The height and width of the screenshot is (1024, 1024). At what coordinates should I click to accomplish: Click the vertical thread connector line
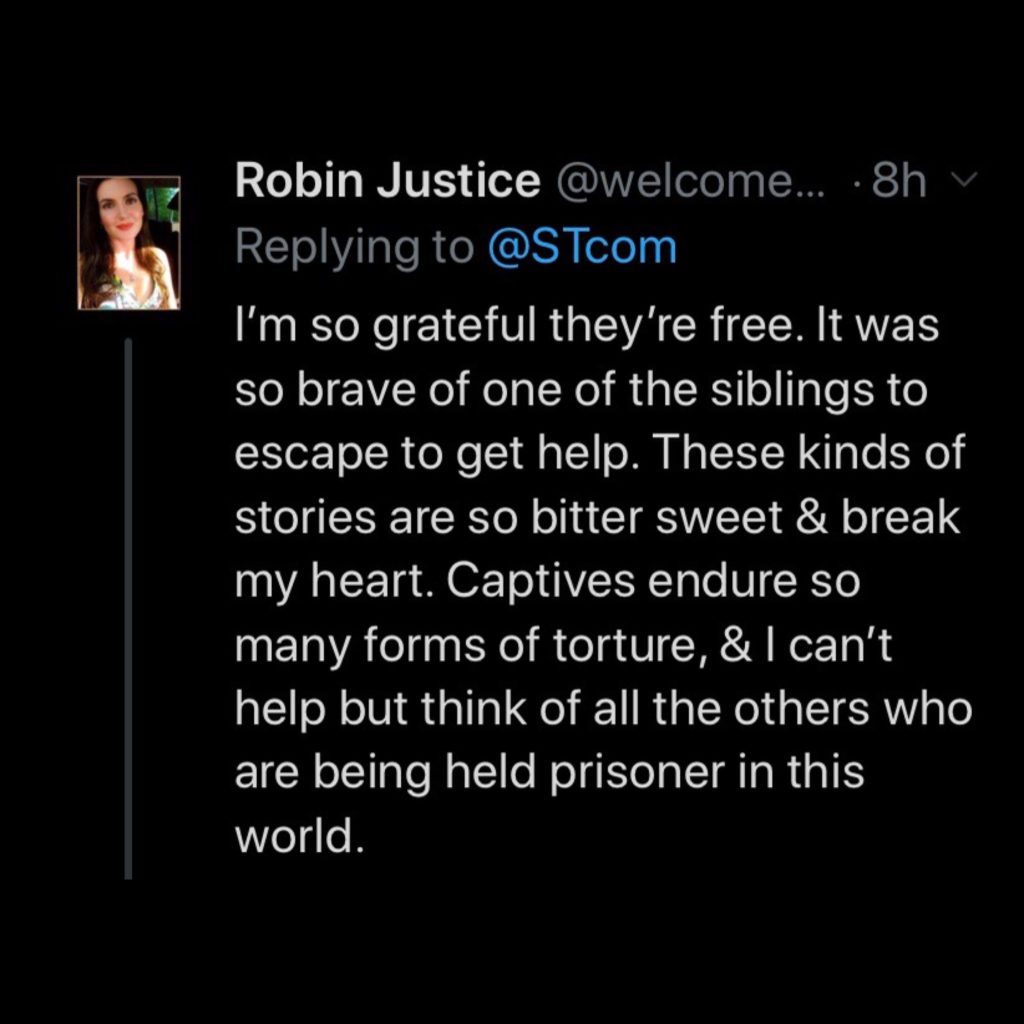(x=128, y=608)
